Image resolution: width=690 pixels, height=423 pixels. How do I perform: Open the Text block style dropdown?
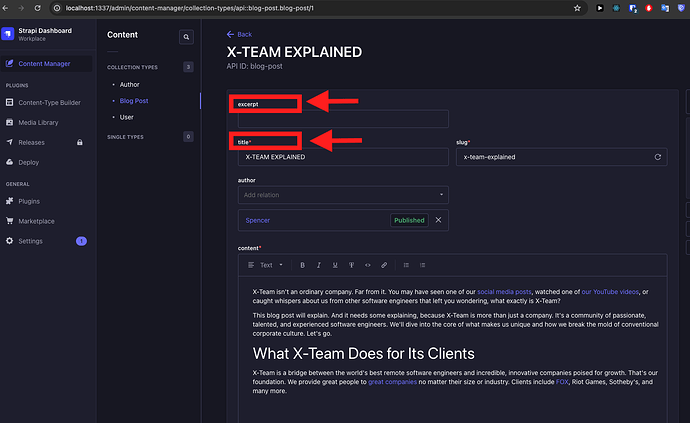pyautogui.click(x=265, y=265)
